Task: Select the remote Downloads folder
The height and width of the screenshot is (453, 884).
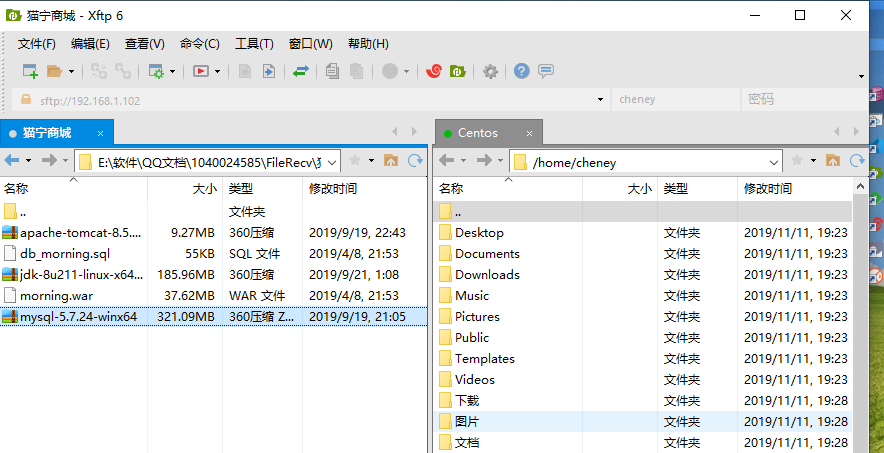Action: point(643,274)
